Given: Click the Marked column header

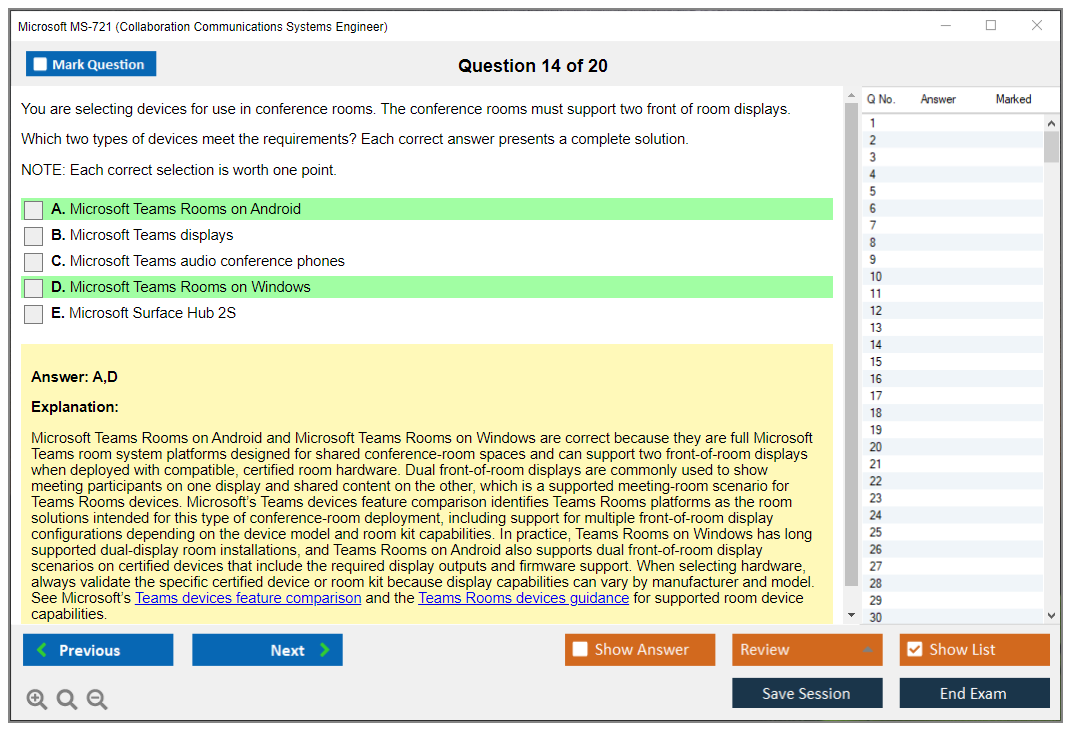Looking at the screenshot, I should (1013, 99).
